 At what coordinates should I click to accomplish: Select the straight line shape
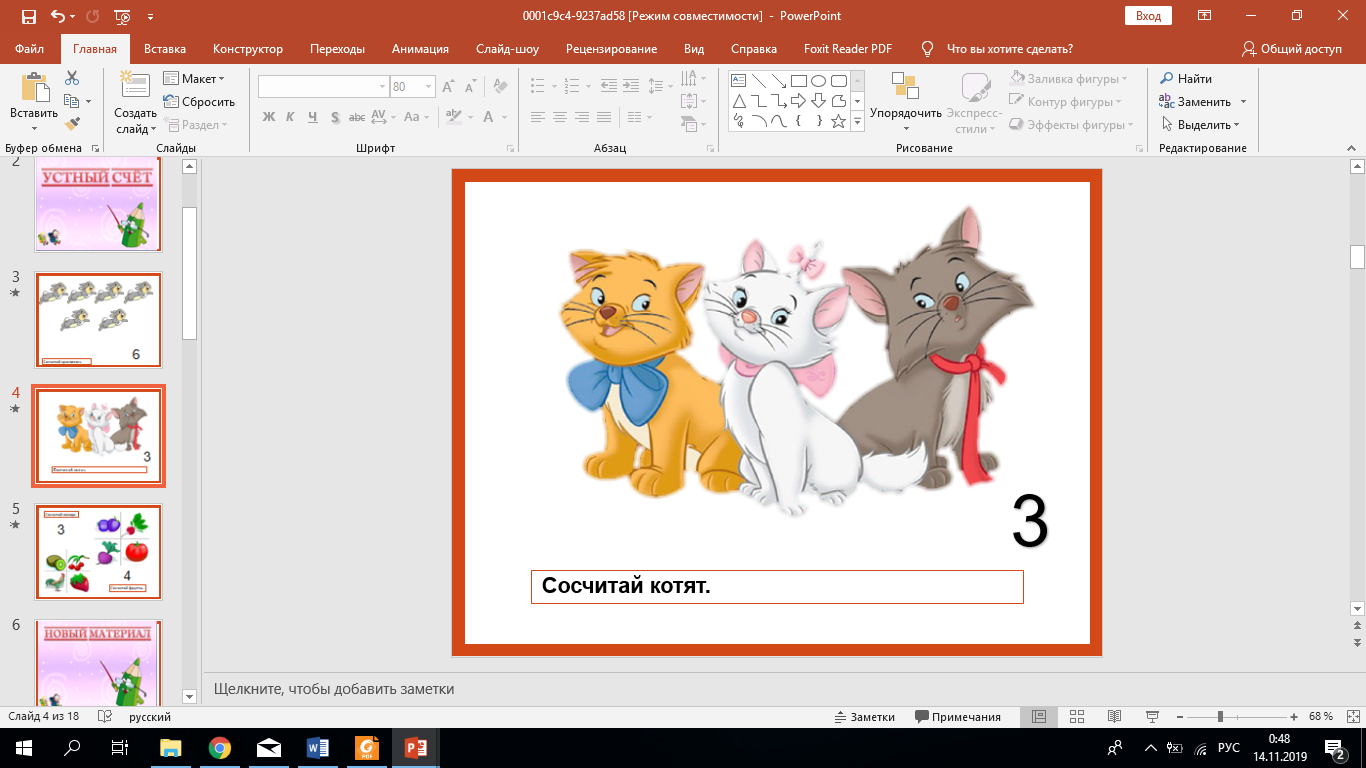pos(758,81)
